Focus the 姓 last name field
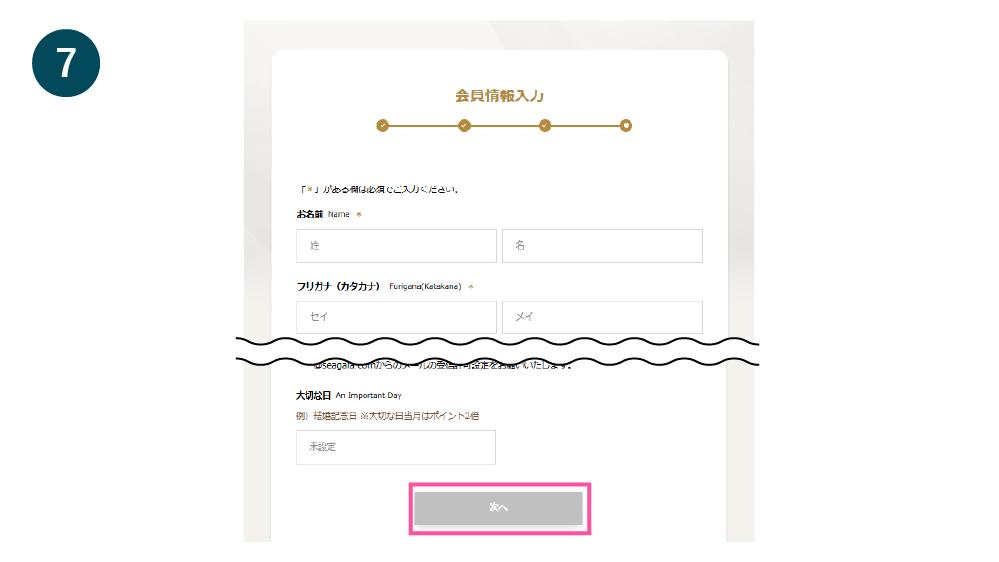Viewport: 999px width, 562px height. point(396,246)
